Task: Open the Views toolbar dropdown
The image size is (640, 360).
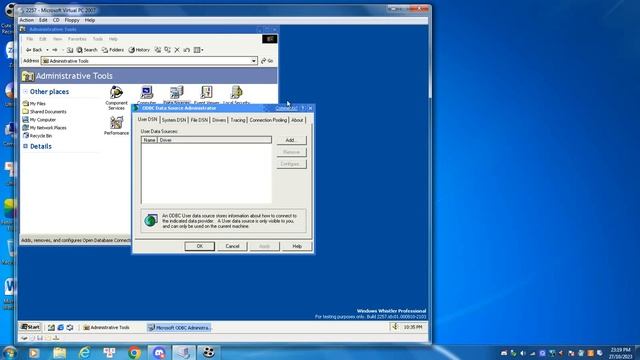Action: click(x=198, y=50)
